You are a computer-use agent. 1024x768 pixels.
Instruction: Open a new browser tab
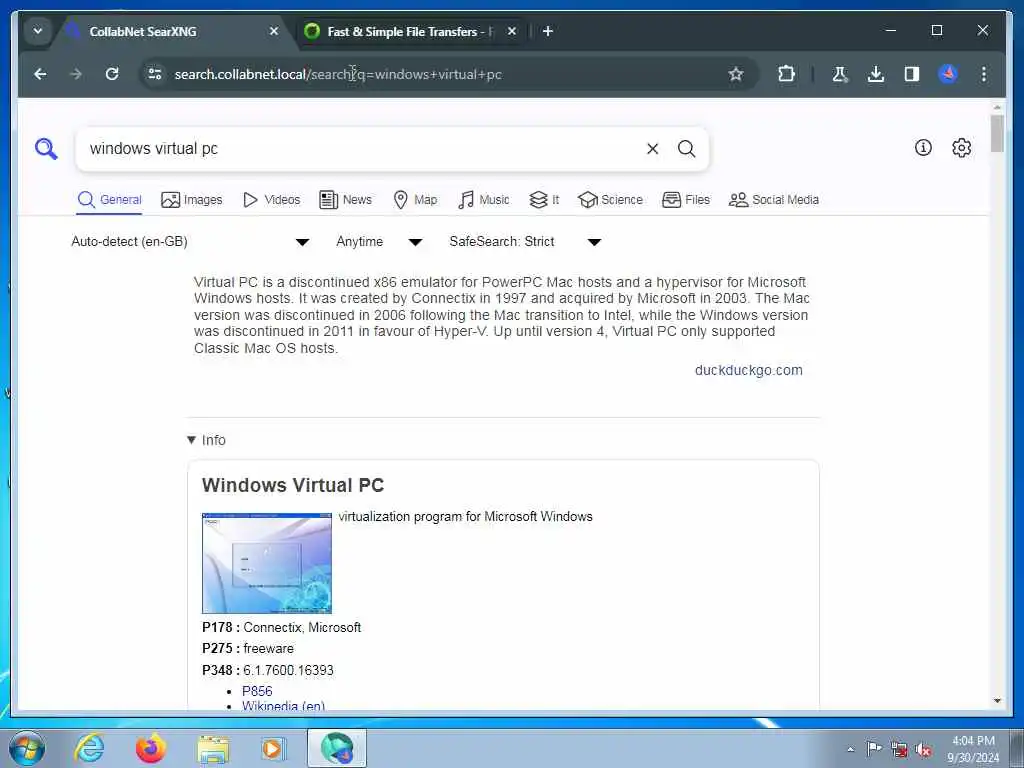[548, 31]
